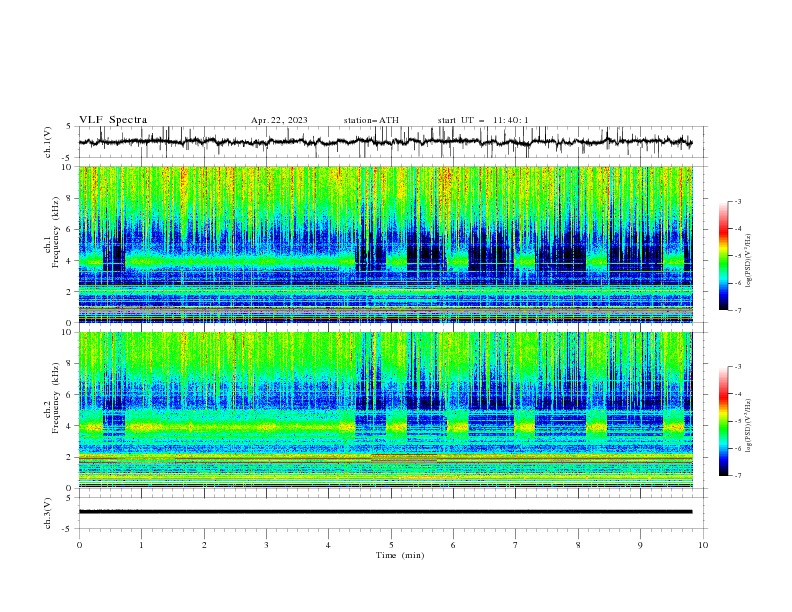Click the date 'Apr. 22, 2023'
The width and height of the screenshot is (792, 612).
(279, 120)
